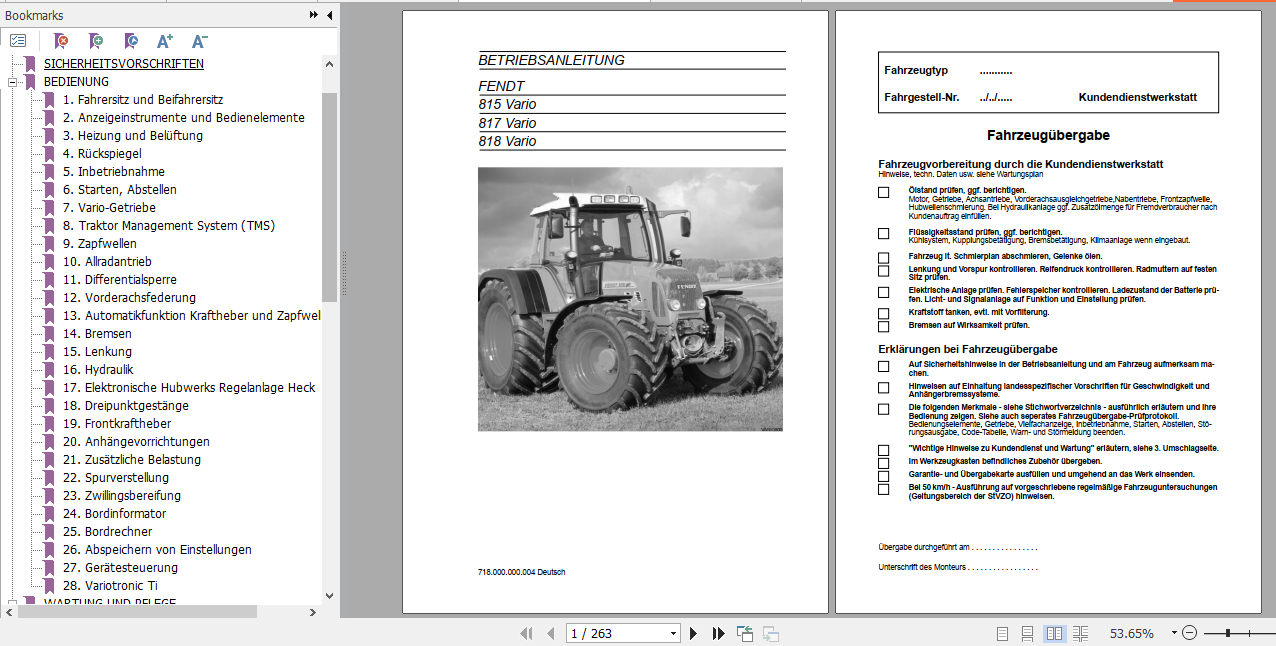The image size is (1276, 646).
Task: Tick the Bremsen auf Wirksamkeit prüfen checkbox
Action: tap(883, 326)
